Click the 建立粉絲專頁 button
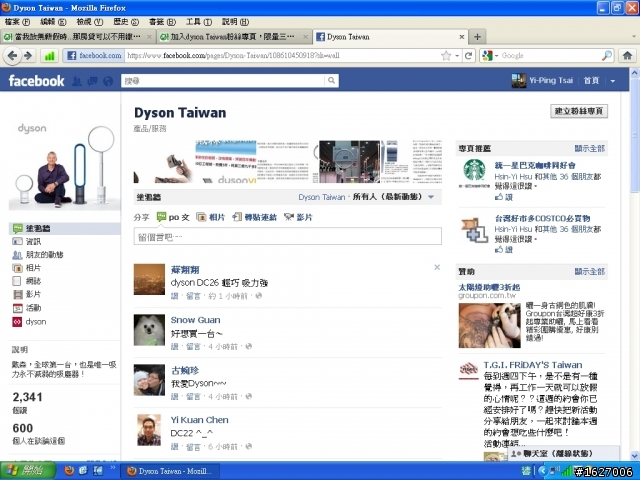Viewport: 640px width, 480px height. [579, 111]
